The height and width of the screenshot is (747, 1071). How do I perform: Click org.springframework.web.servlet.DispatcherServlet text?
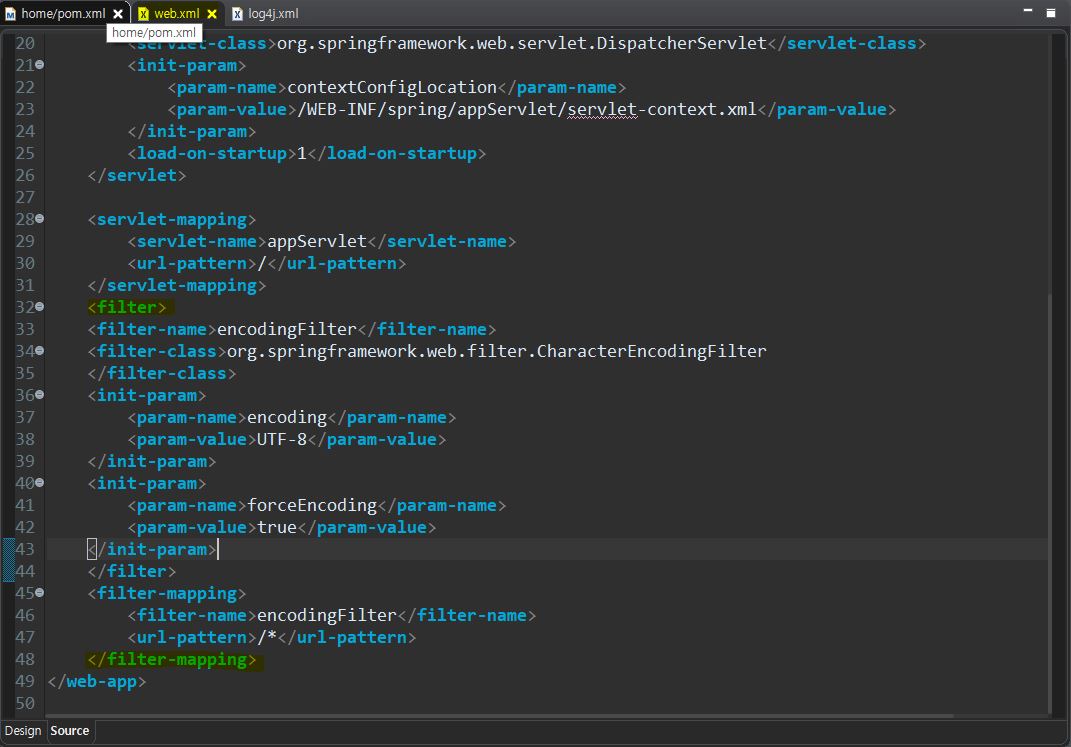[x=522, y=43]
